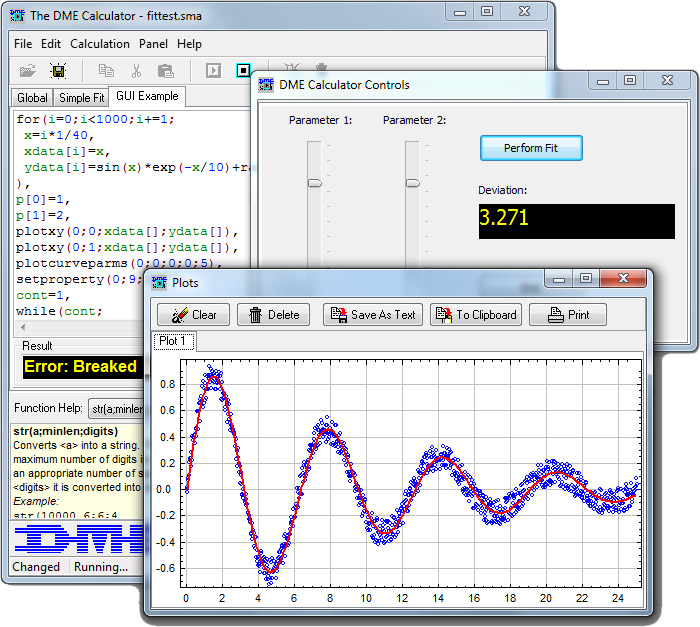Viewport: 700px width, 627px height.
Task: Click code line p[1]=2,
Action: (x=43, y=215)
